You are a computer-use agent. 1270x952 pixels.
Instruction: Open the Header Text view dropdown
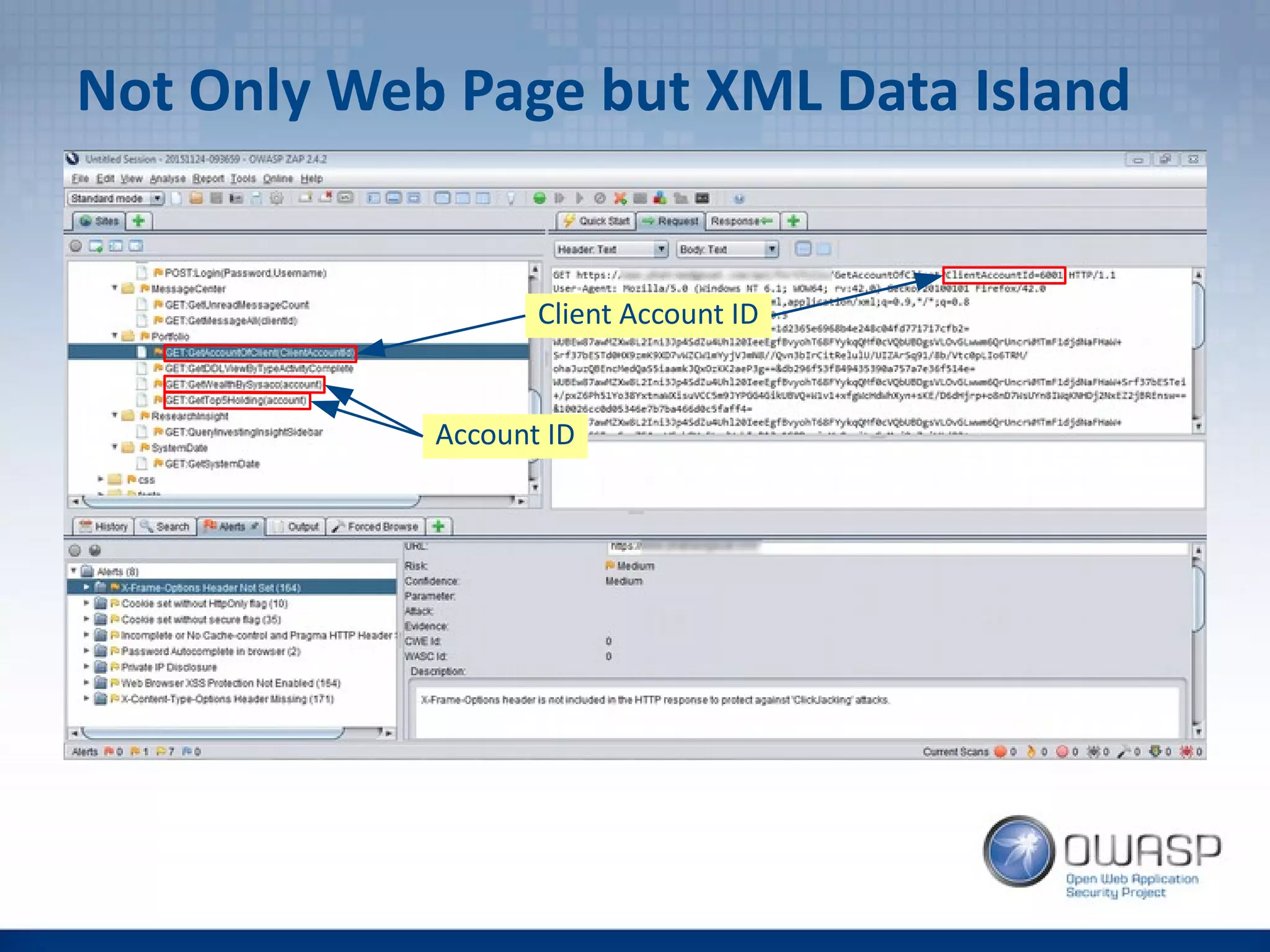click(x=661, y=249)
